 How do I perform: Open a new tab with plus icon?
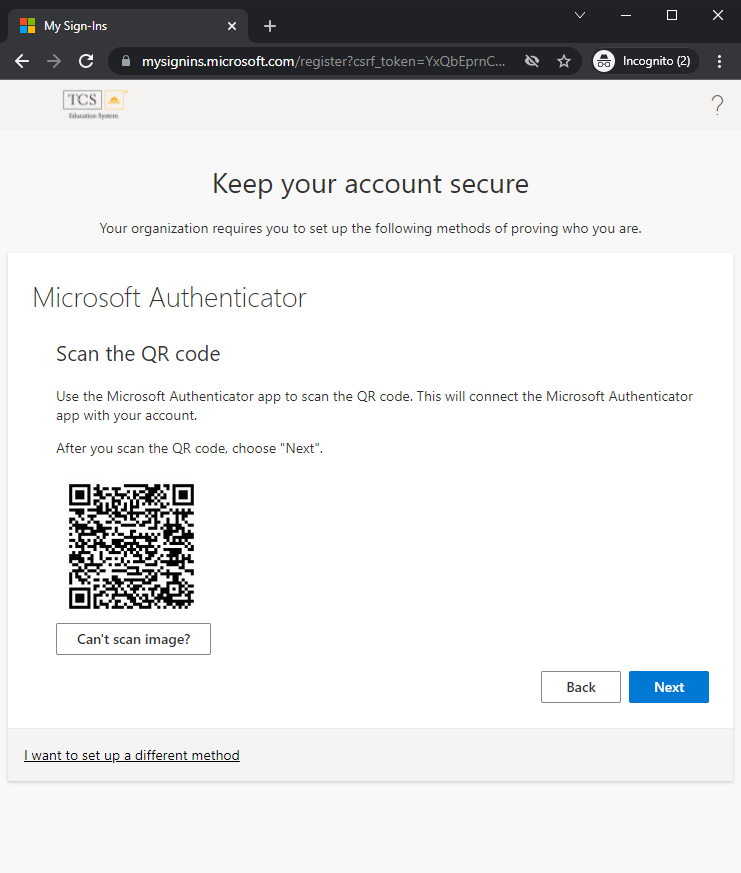point(270,26)
